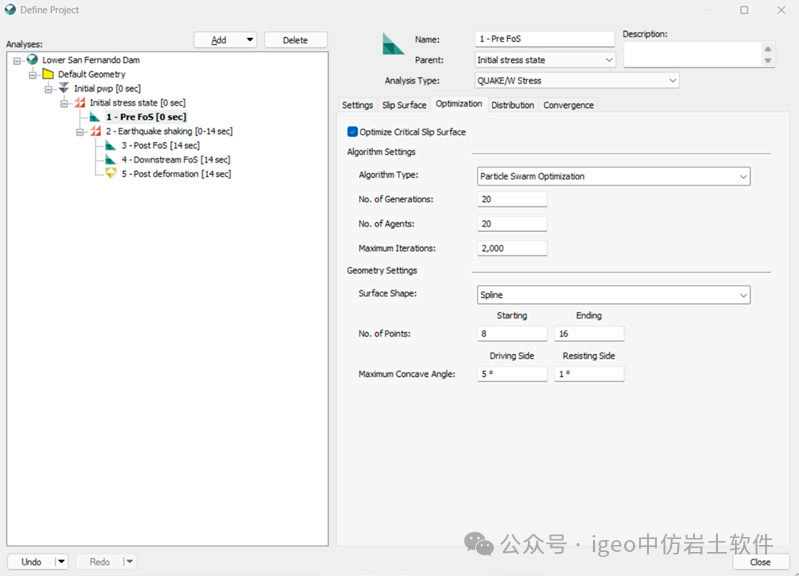Click the Maximum Iterations input field

[x=512, y=248]
